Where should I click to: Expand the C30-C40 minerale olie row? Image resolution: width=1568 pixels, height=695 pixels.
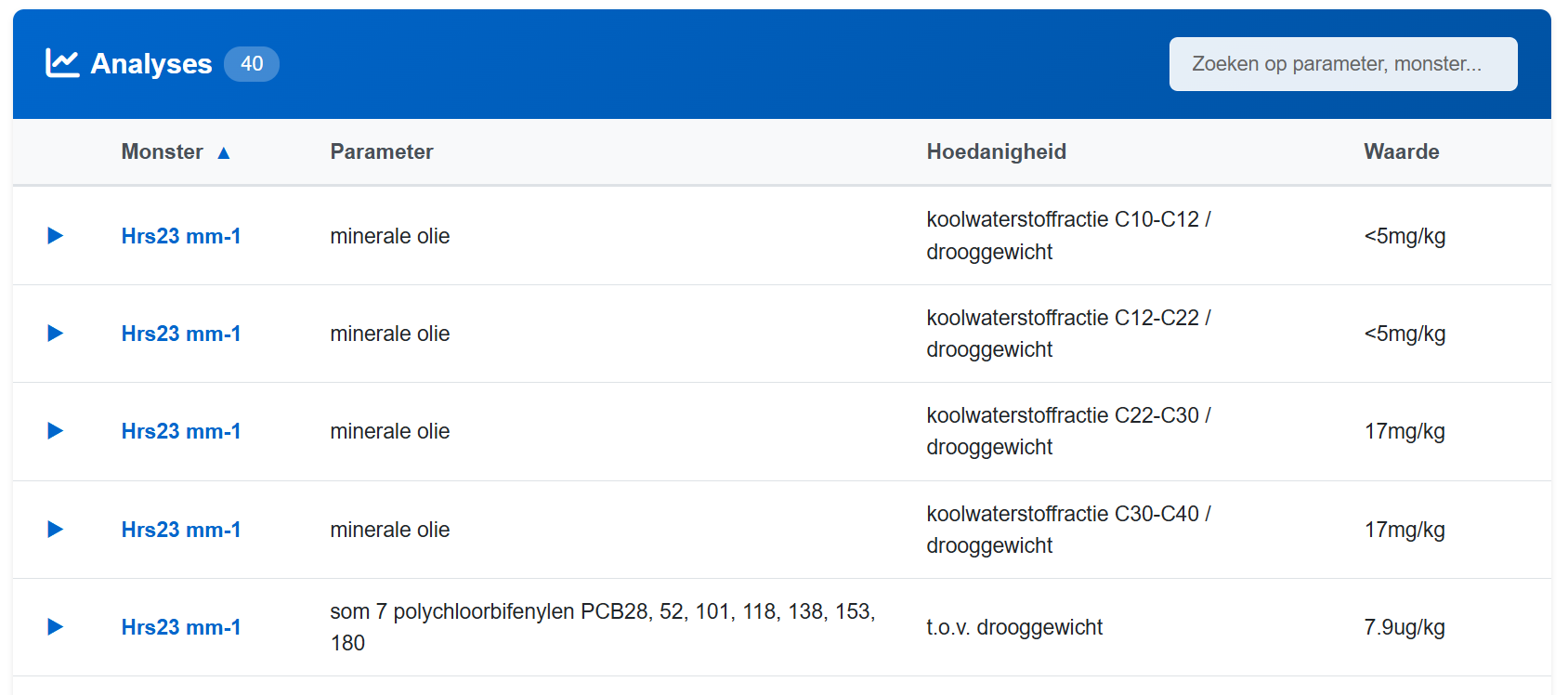(56, 530)
